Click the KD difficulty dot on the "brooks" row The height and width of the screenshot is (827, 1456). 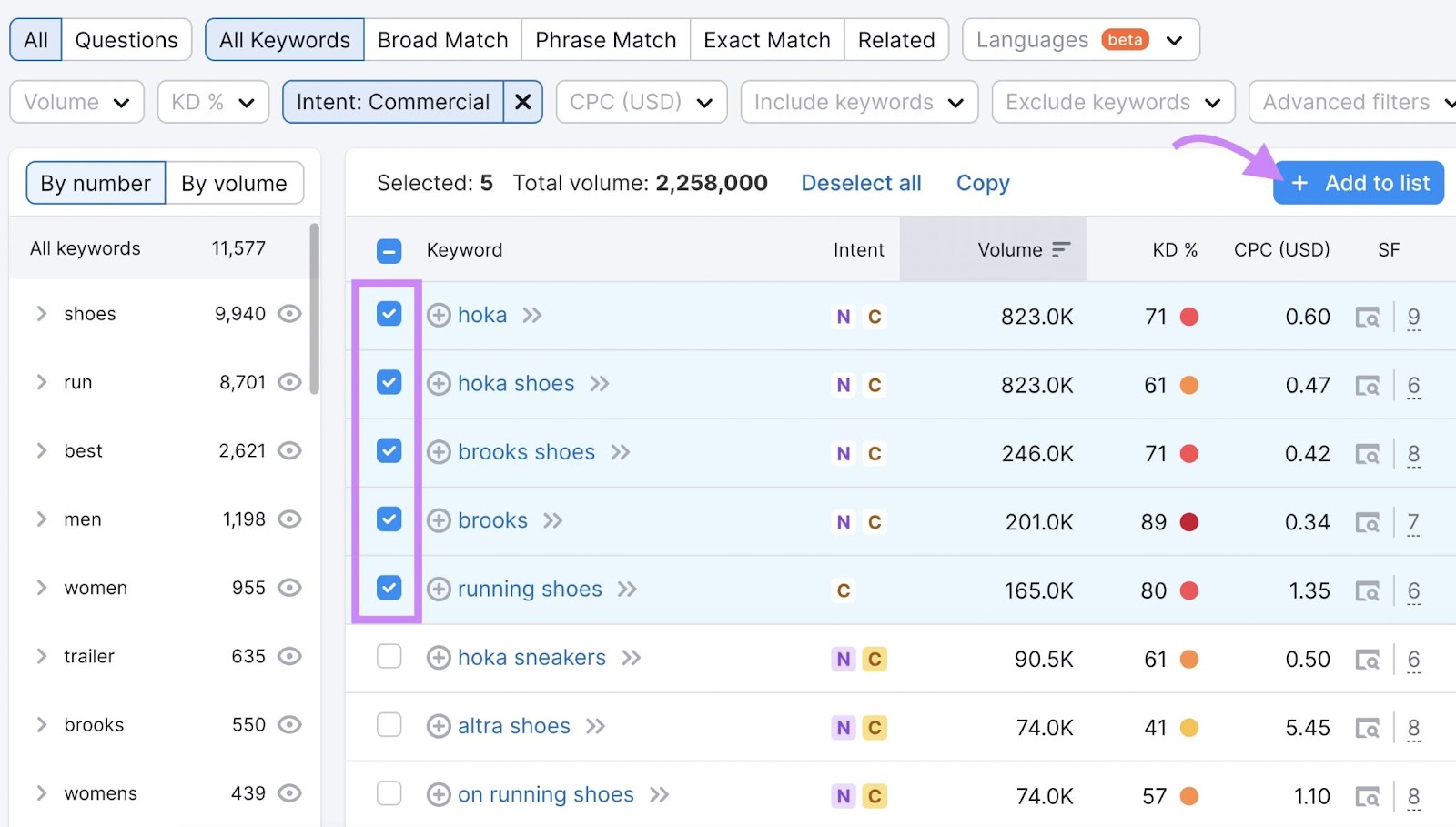[1190, 521]
